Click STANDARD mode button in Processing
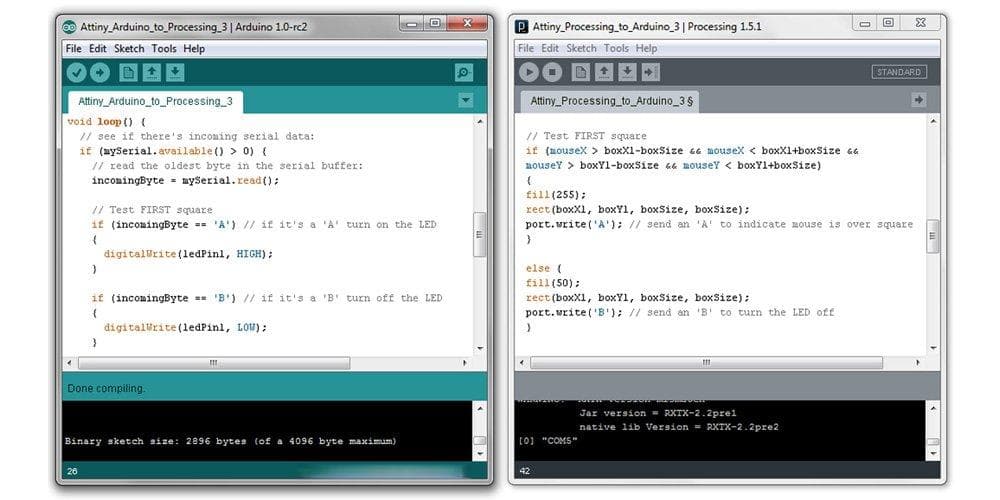The image size is (1000, 500). (899, 72)
